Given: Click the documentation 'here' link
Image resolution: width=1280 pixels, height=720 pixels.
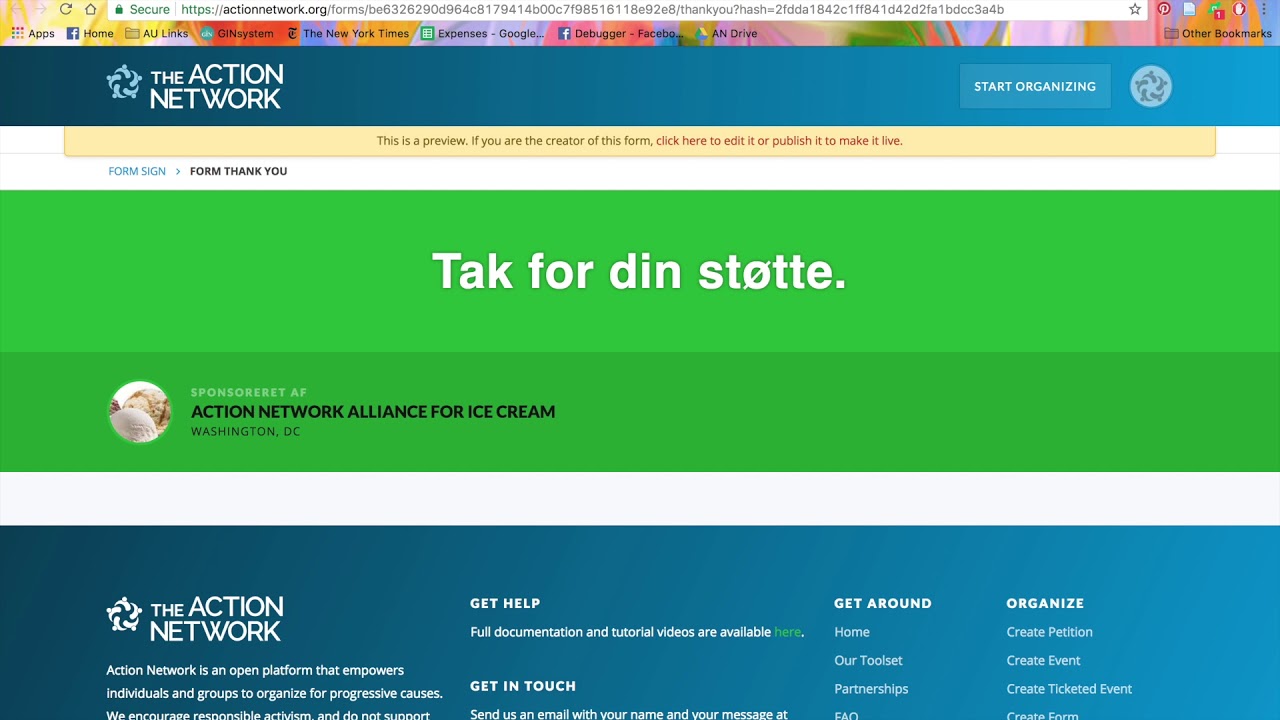Looking at the screenshot, I should click(787, 632).
